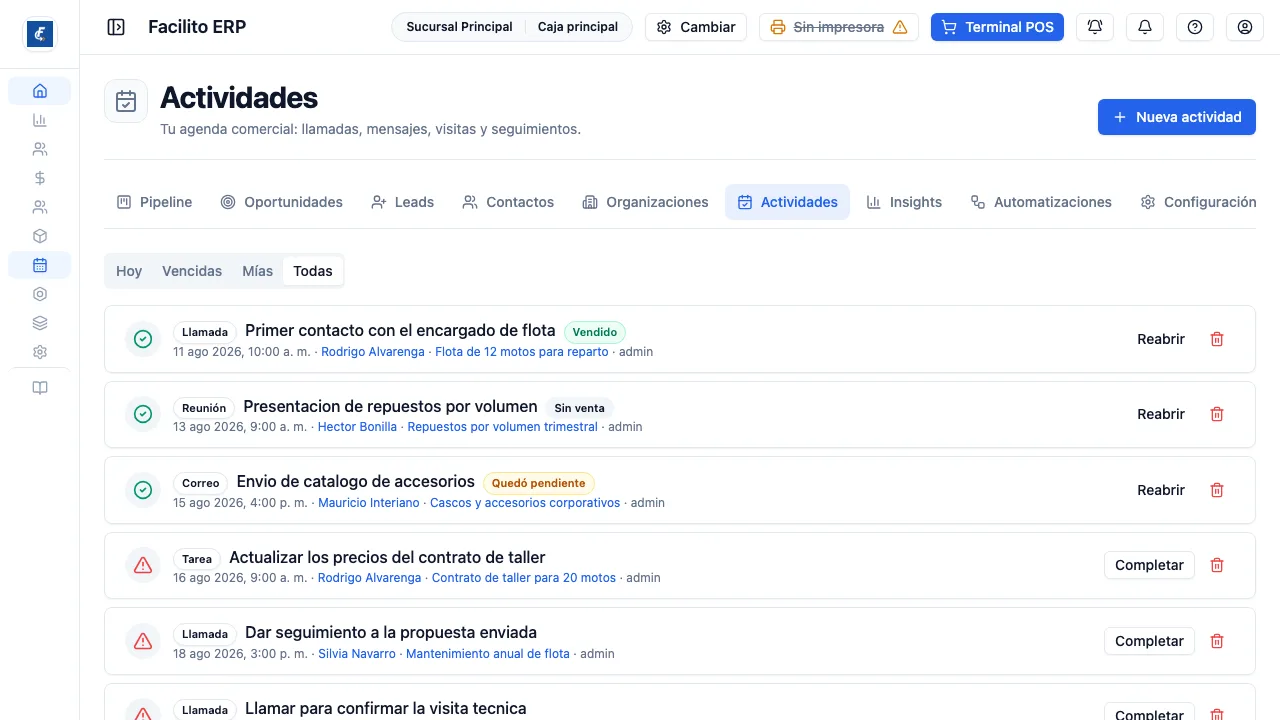Go to the Leads tab
This screenshot has height=720, width=1280.
click(x=402, y=202)
